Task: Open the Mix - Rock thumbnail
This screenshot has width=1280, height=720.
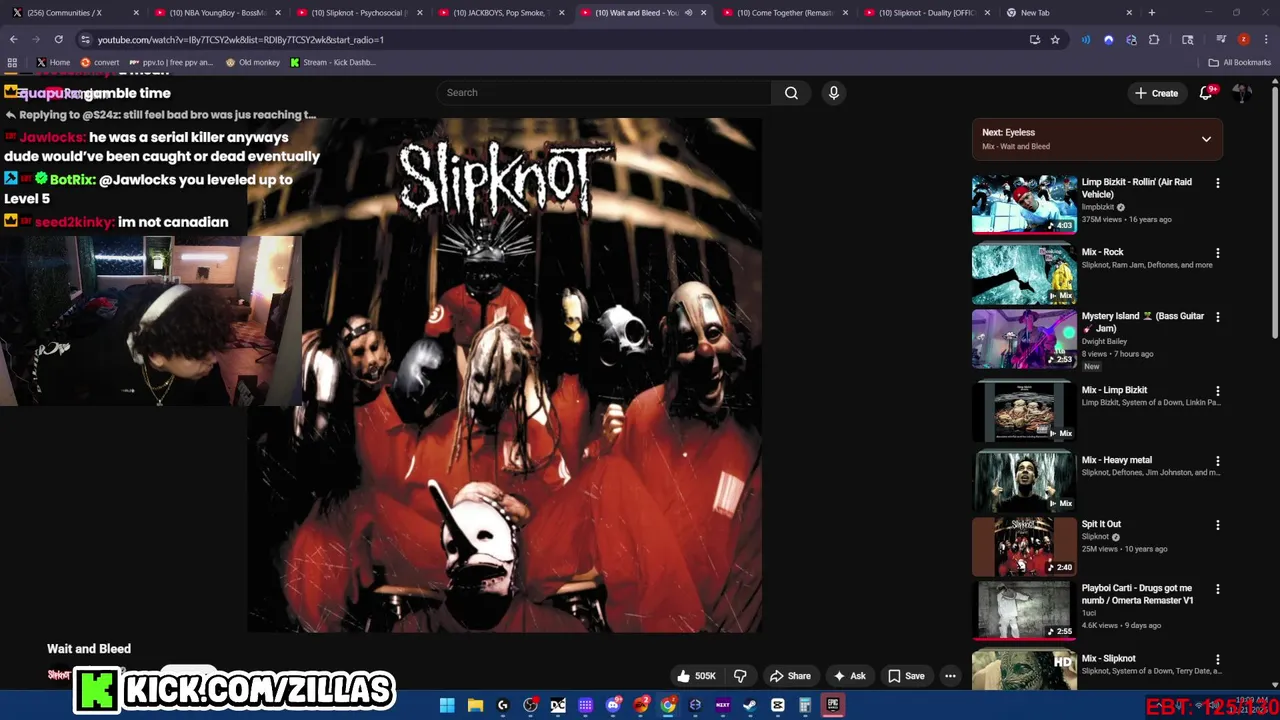Action: [x=1024, y=274]
